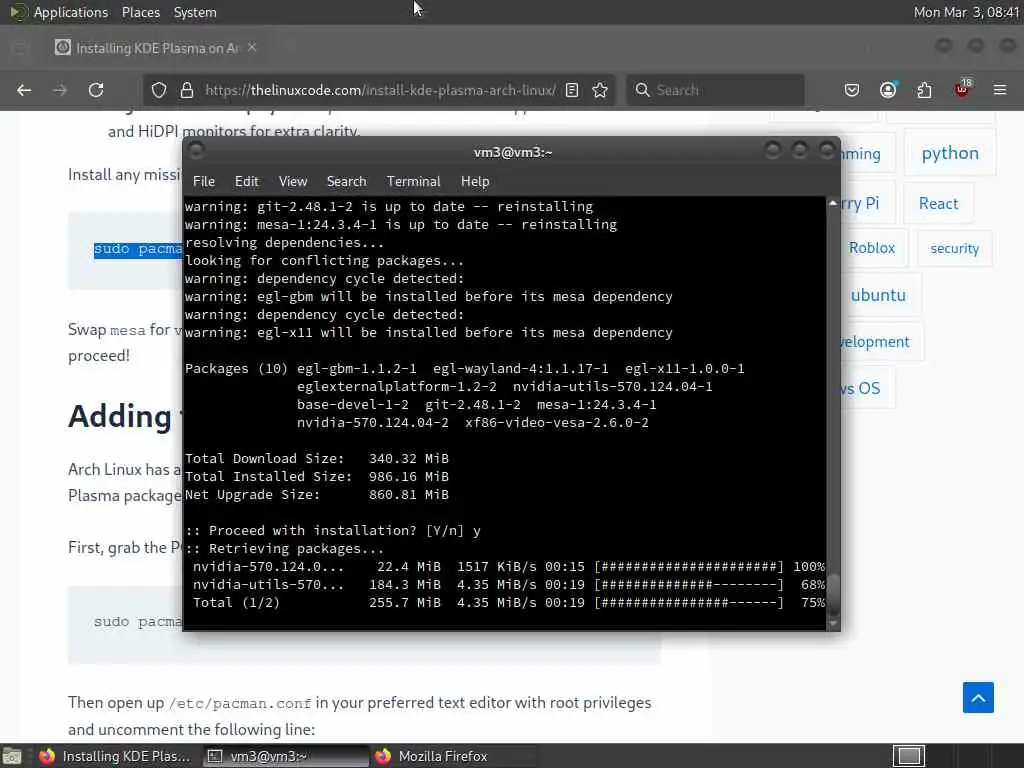Click the /etc/pacman.conf text in article
1024x768 pixels.
tap(240, 703)
